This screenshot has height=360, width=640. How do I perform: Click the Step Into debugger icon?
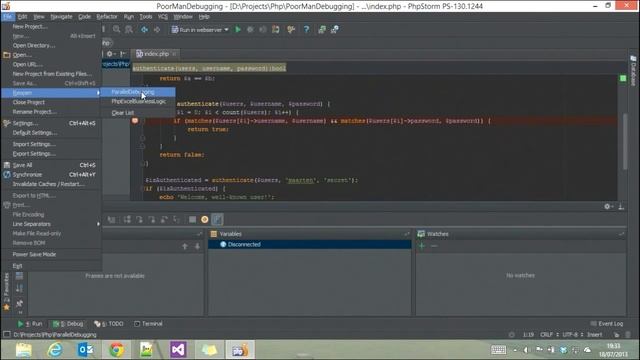[140, 220]
